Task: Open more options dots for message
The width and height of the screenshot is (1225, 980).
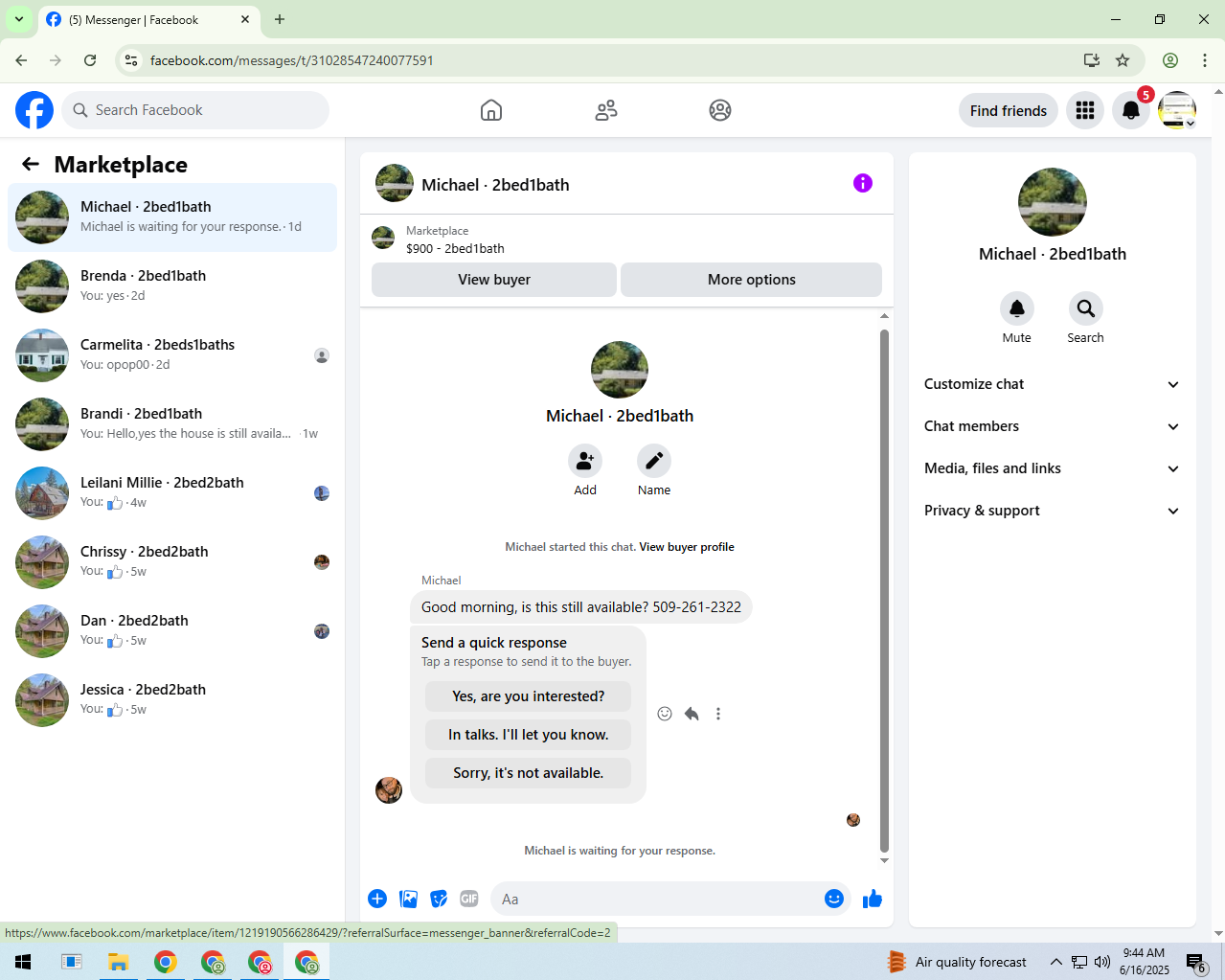Action: tap(718, 714)
